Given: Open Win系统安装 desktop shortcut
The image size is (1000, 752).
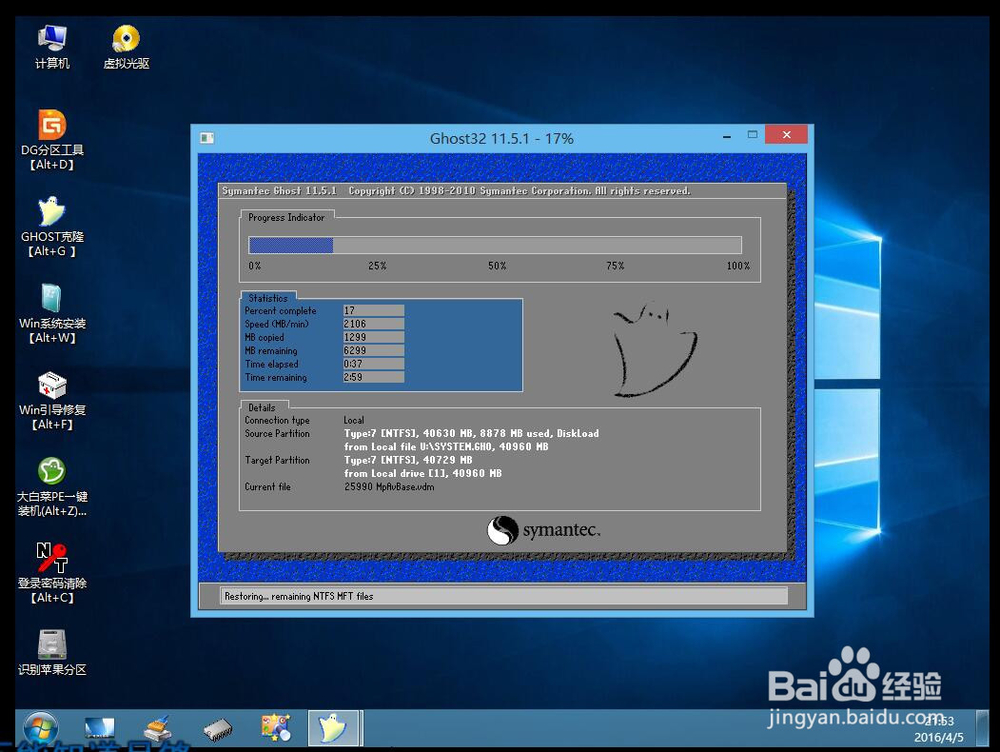Looking at the screenshot, I should click(52, 313).
